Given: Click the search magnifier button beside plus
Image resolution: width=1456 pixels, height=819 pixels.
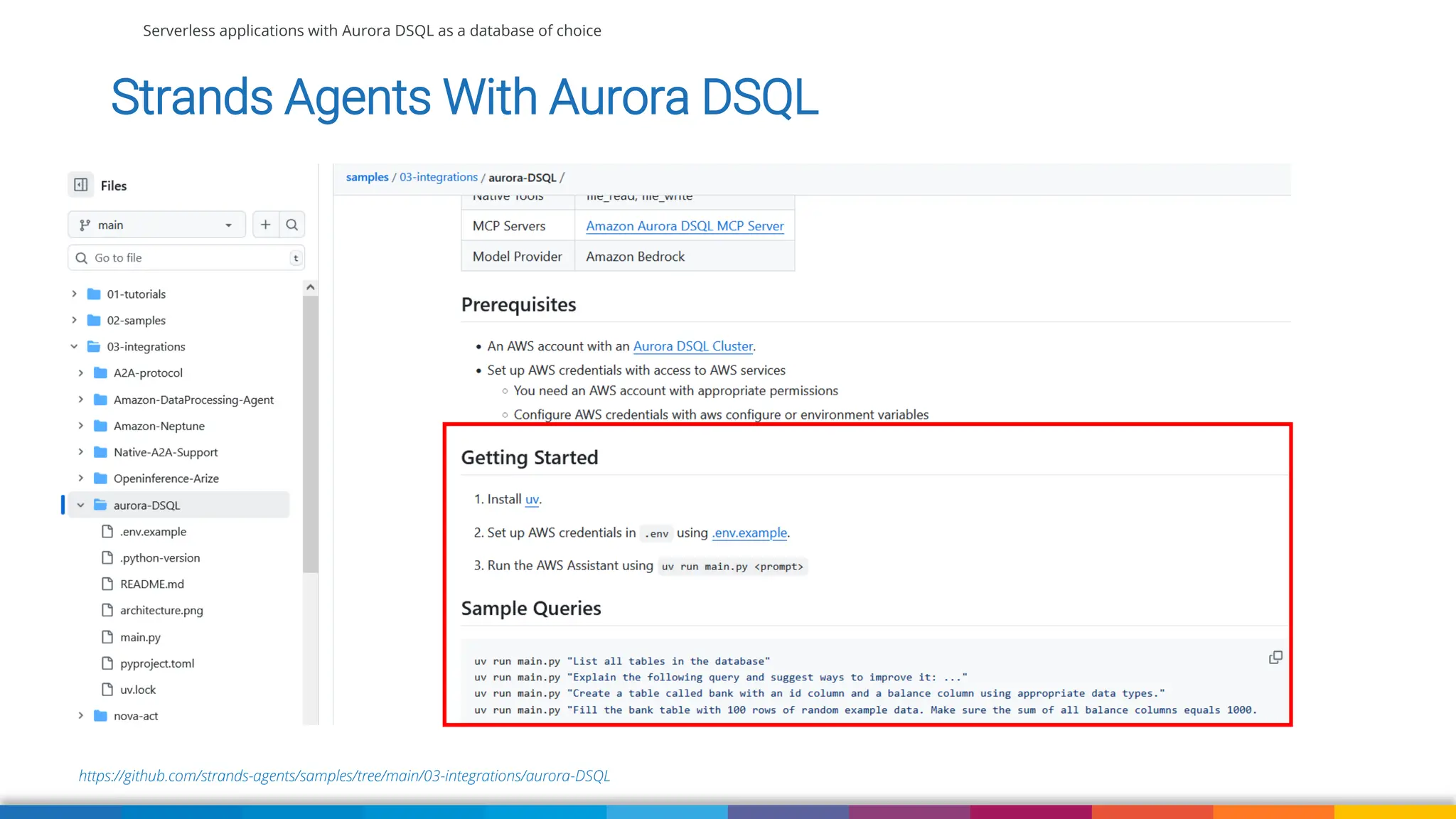Looking at the screenshot, I should pyautogui.click(x=291, y=225).
